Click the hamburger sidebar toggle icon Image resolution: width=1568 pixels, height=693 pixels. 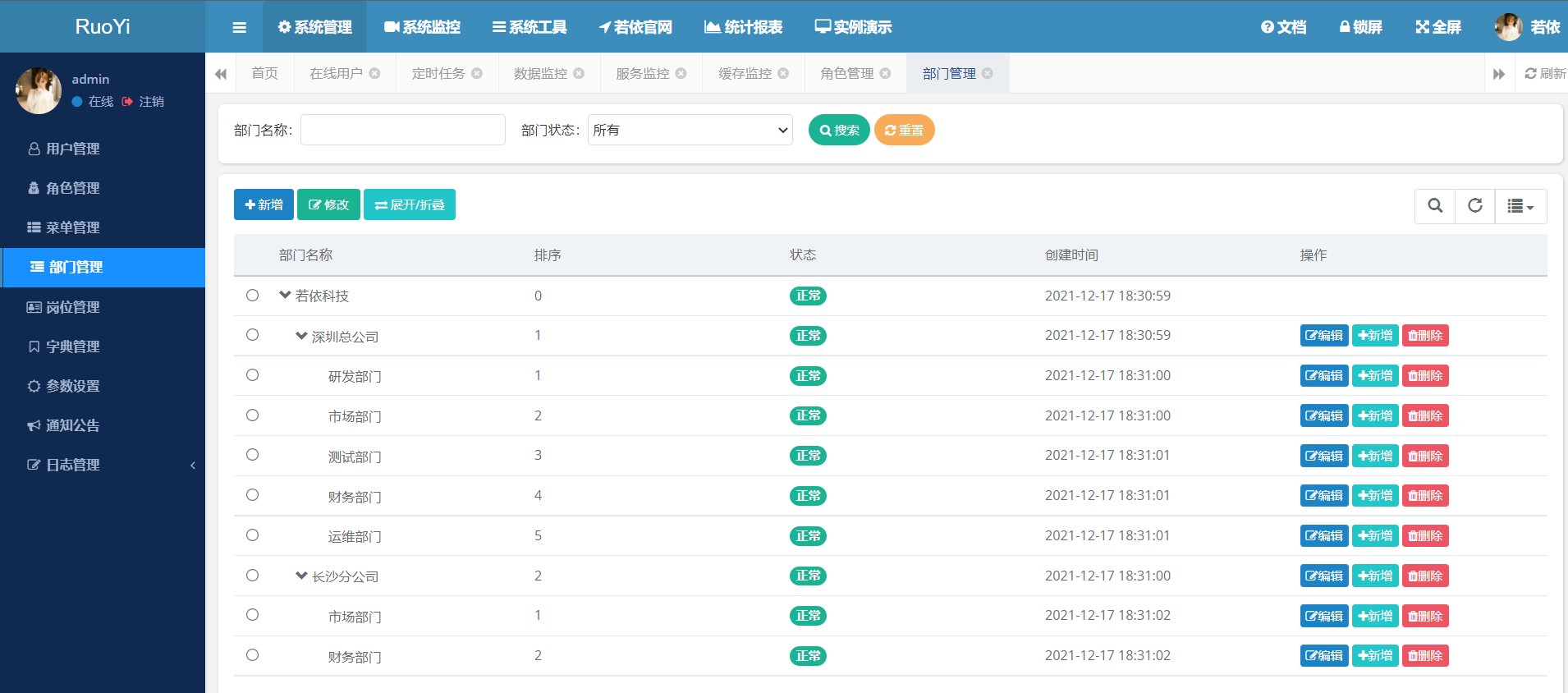239,27
